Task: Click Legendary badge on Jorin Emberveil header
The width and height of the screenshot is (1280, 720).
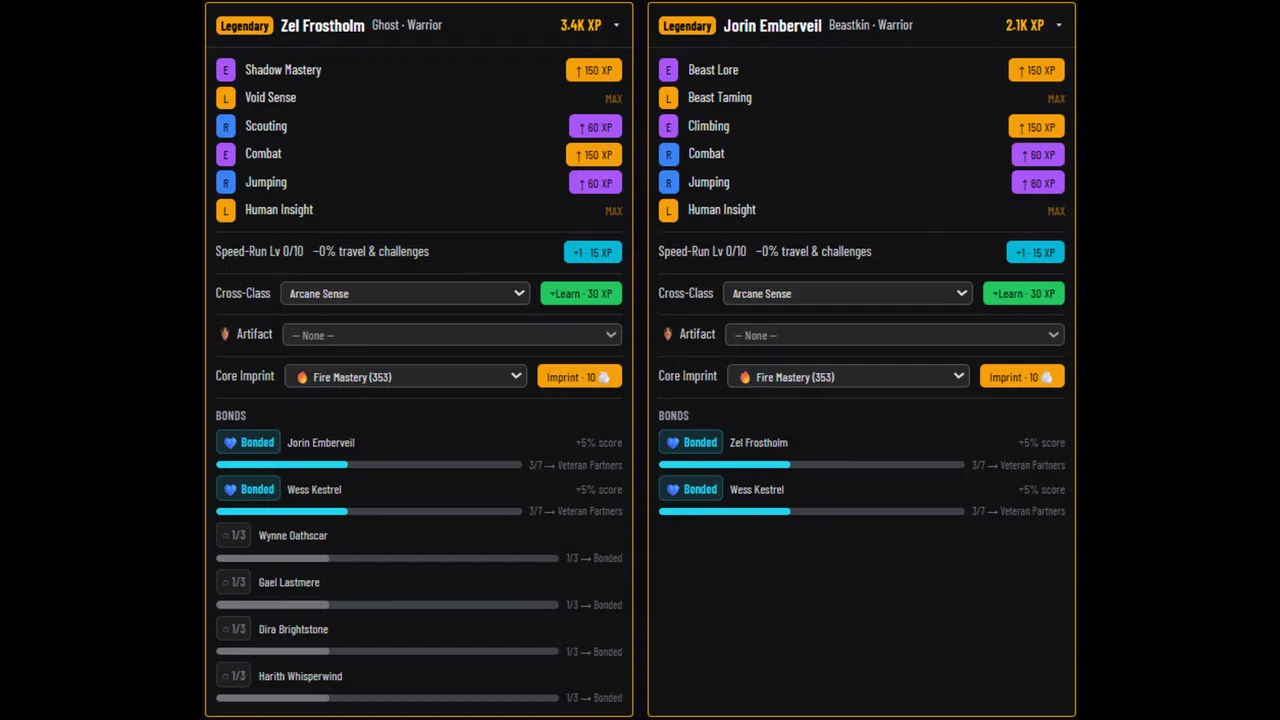Action: click(687, 26)
